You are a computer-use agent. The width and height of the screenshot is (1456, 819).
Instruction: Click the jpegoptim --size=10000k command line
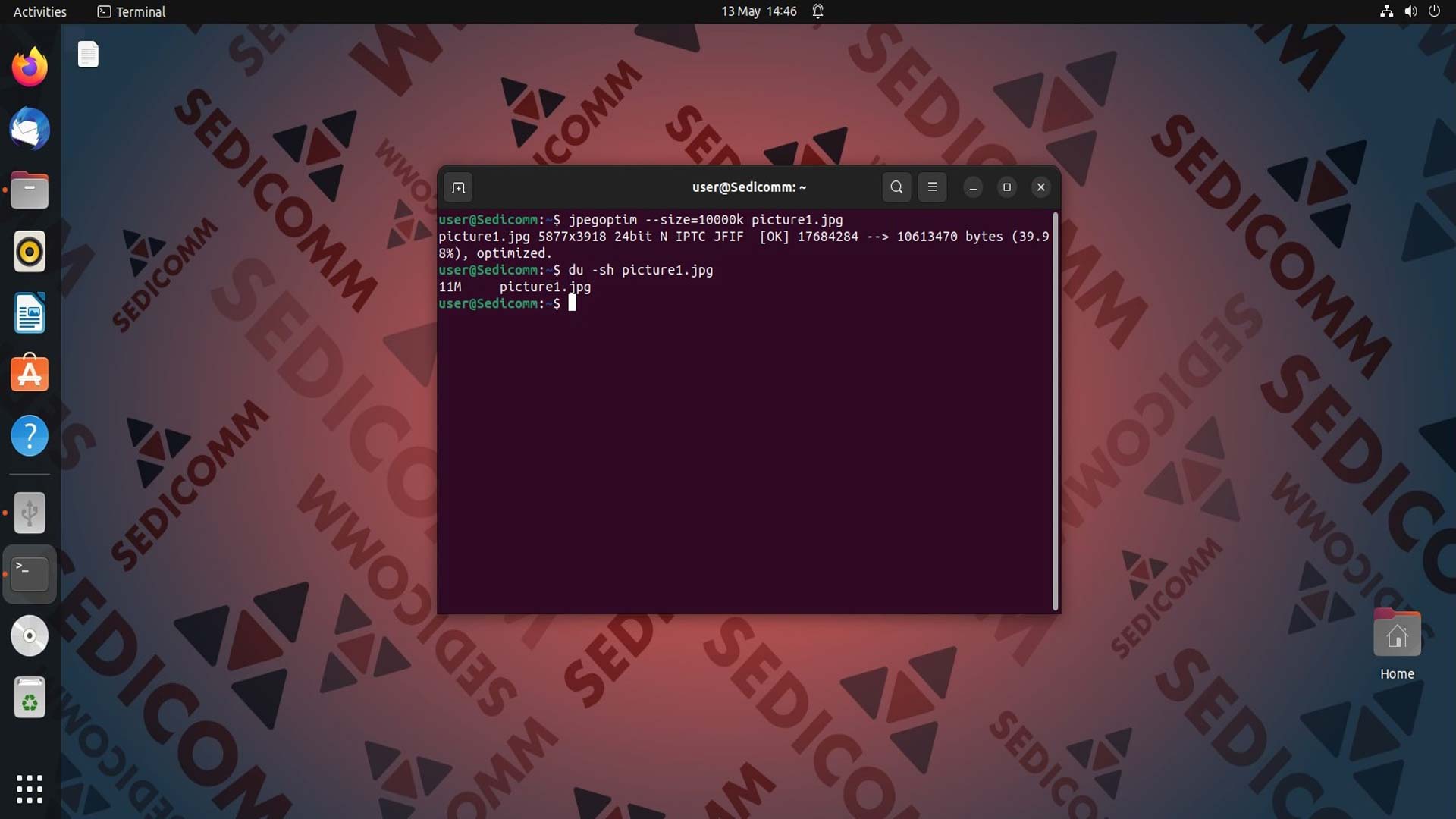641,220
